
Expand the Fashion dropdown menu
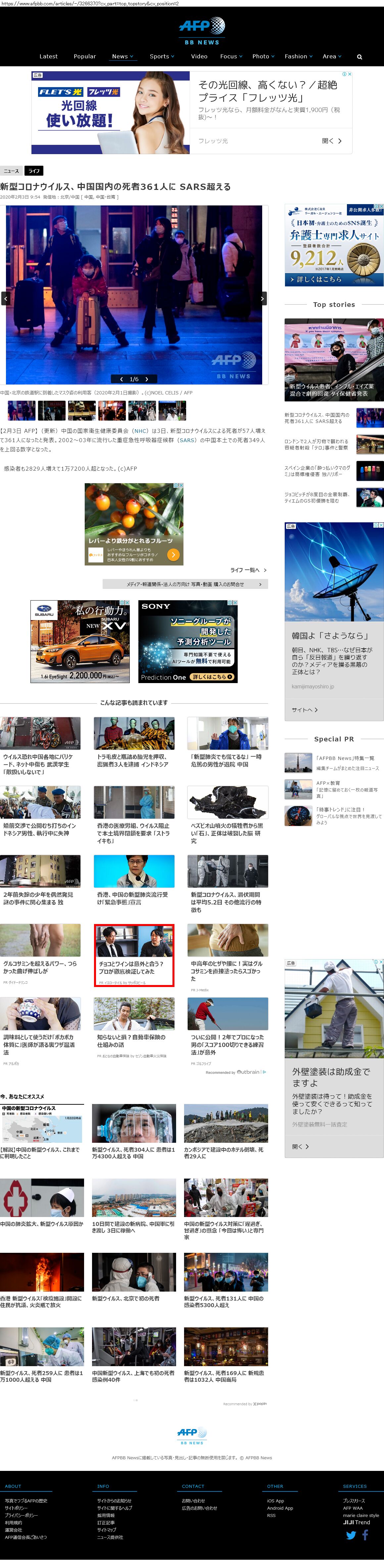[x=298, y=57]
